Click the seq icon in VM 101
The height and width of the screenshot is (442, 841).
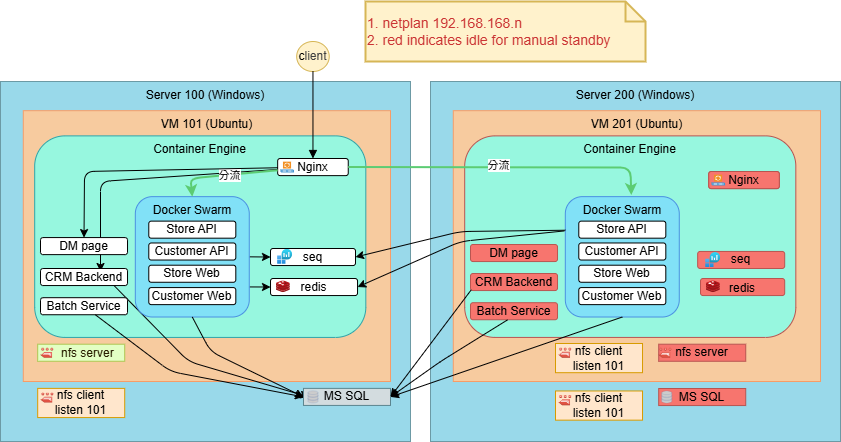click(283, 257)
